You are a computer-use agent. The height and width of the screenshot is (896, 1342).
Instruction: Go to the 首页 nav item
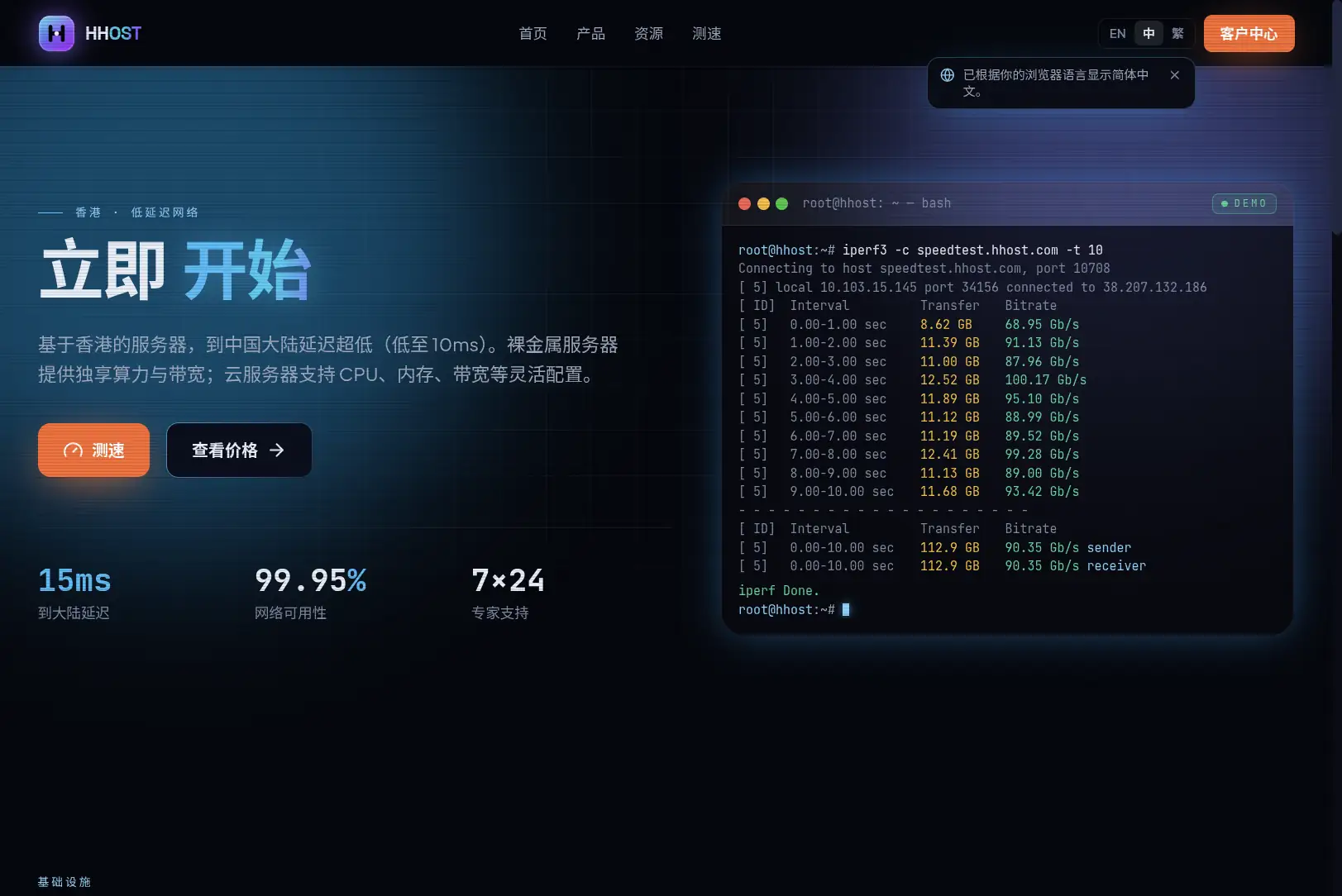click(x=533, y=34)
